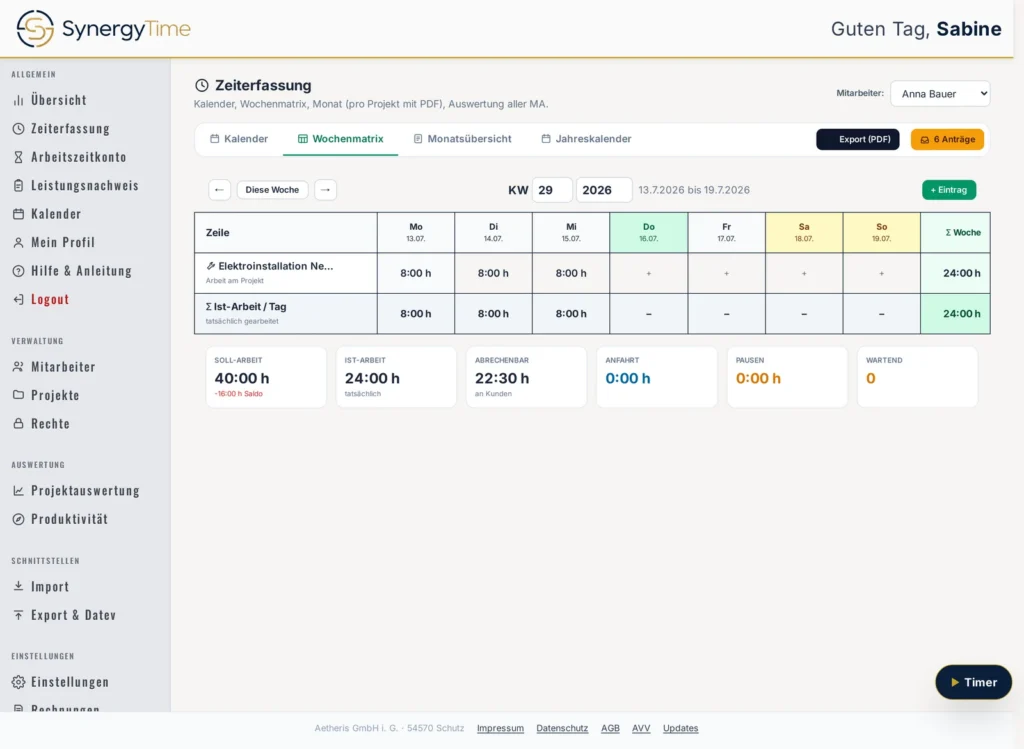1024x749 pixels.
Task: Switch to the Jahreskalender tab
Action: 586,139
